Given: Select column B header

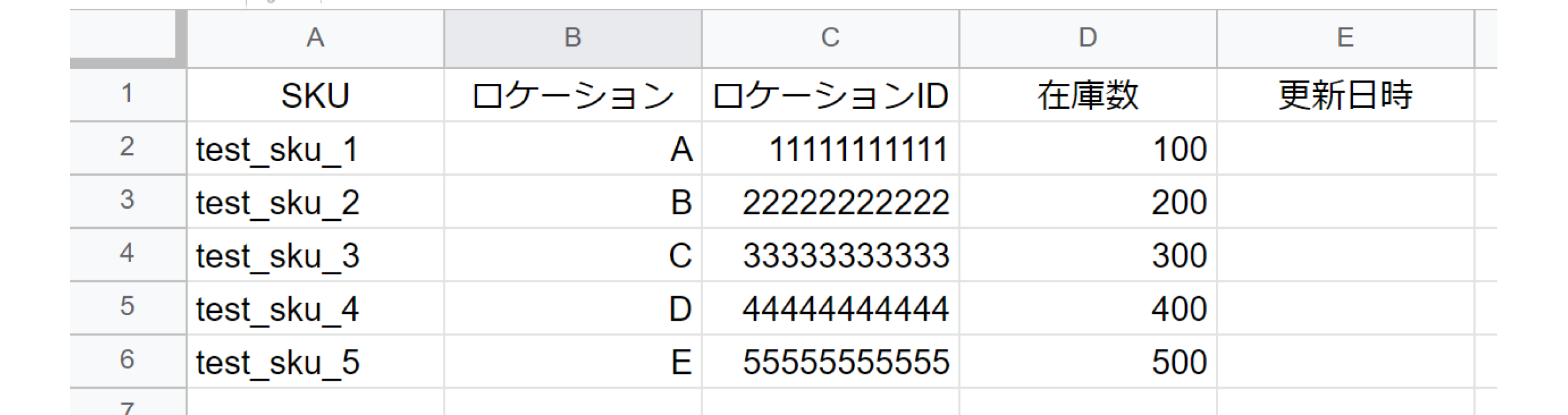Looking at the screenshot, I should point(573,38).
